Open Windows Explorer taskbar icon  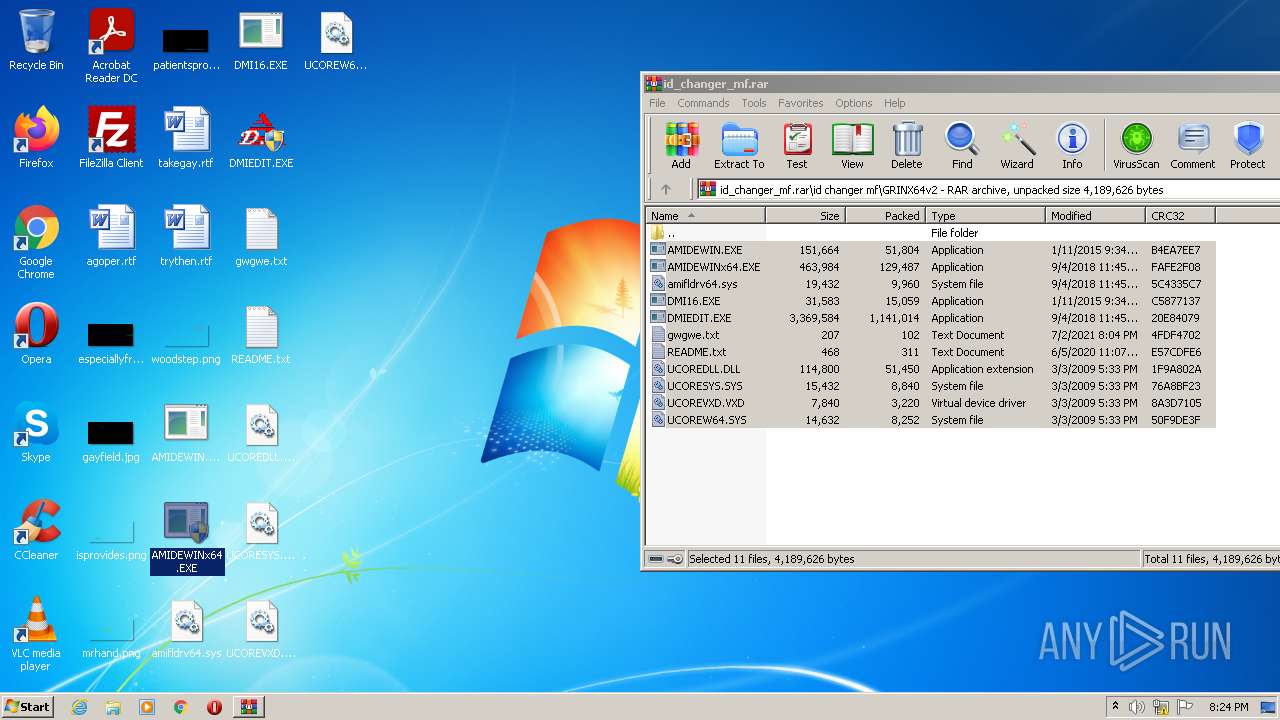(113, 707)
